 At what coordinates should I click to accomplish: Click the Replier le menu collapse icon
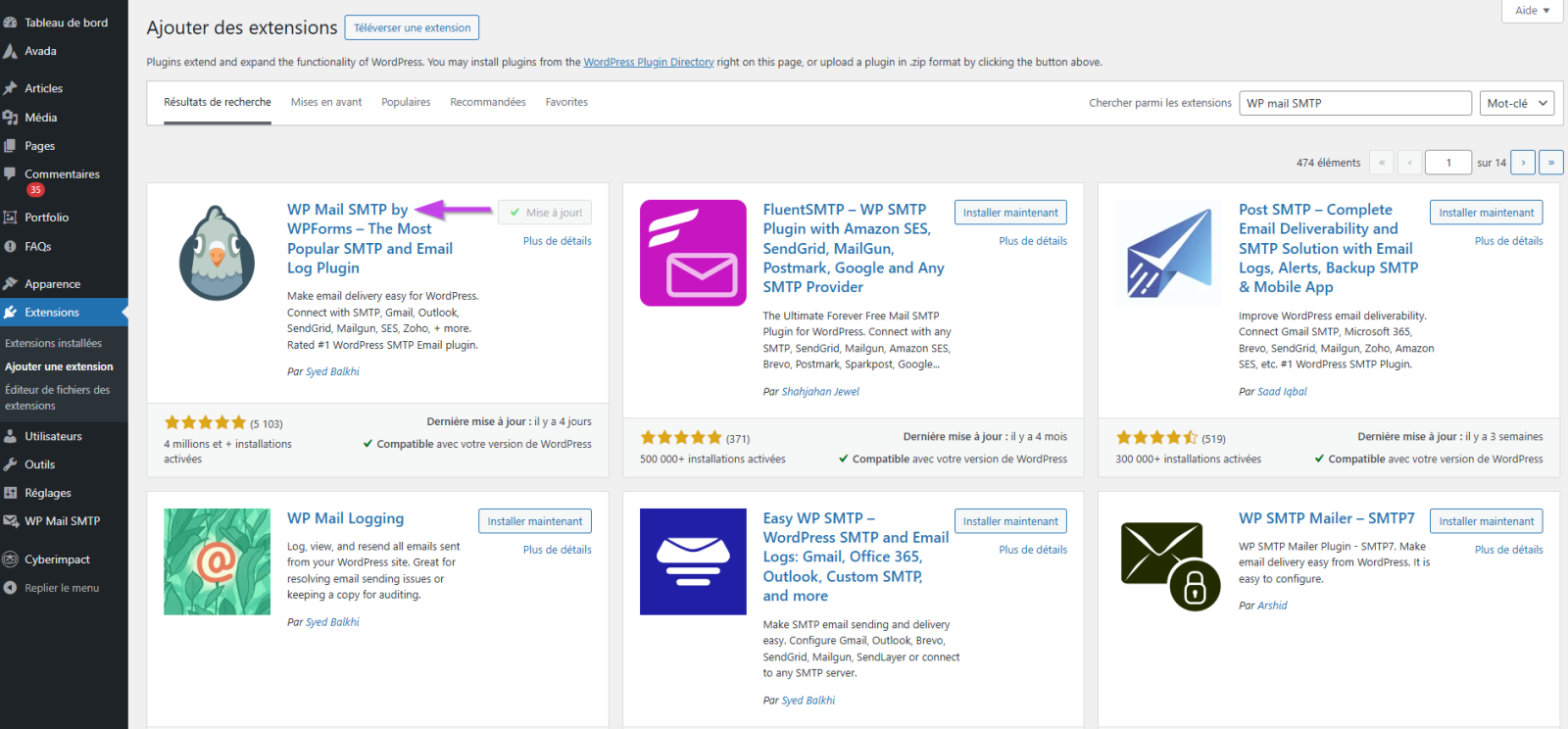pos(11,588)
